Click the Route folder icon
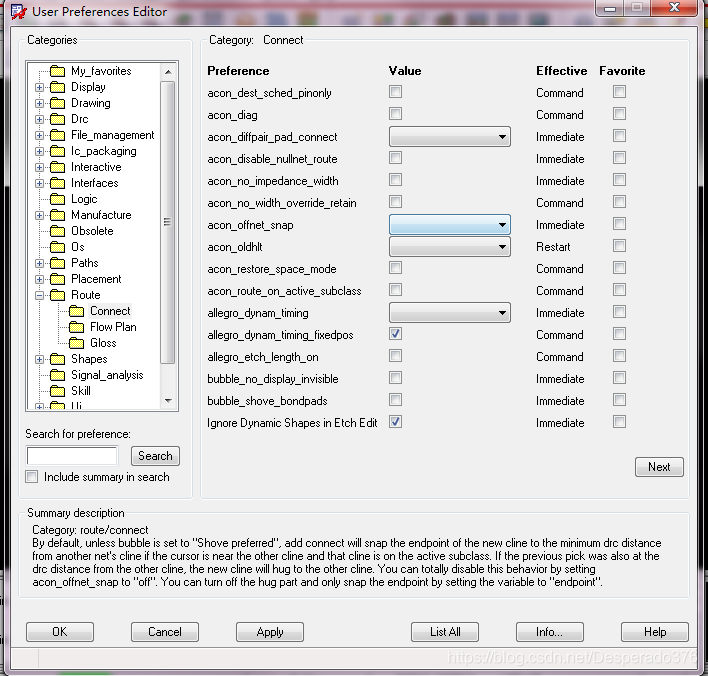 tap(57, 295)
